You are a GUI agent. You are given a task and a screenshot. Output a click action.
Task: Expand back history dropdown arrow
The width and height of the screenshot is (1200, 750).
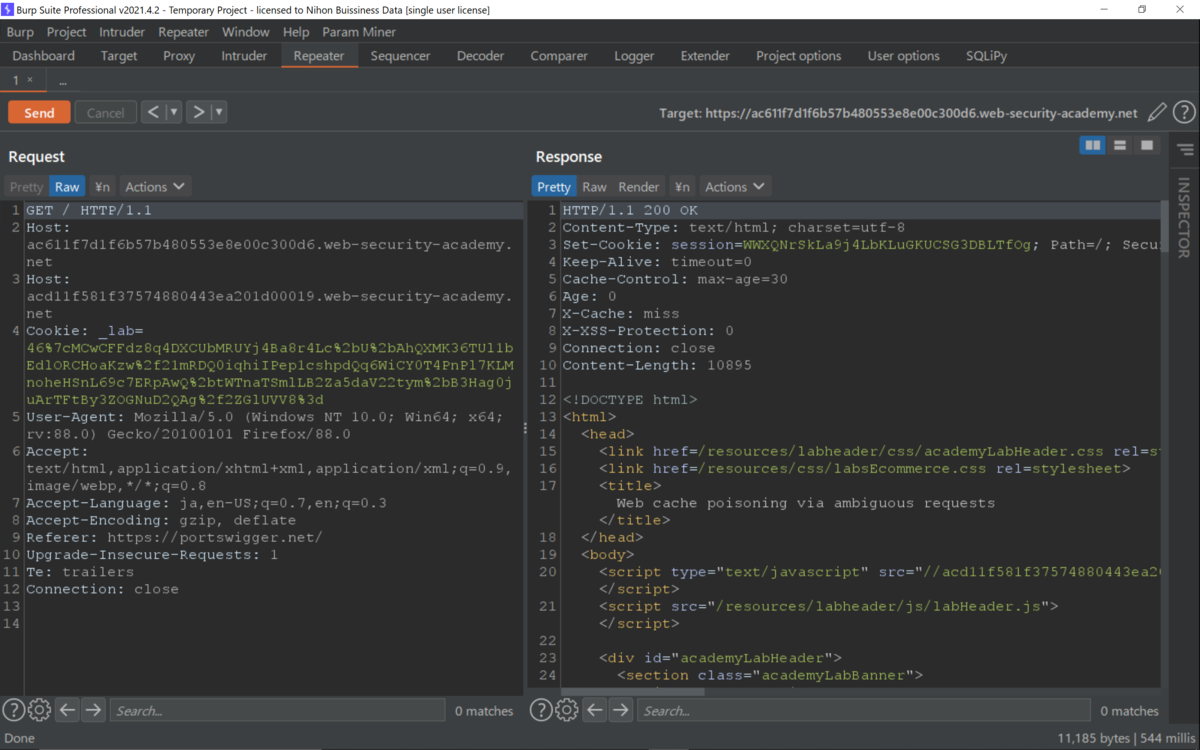pyautogui.click(x=174, y=112)
